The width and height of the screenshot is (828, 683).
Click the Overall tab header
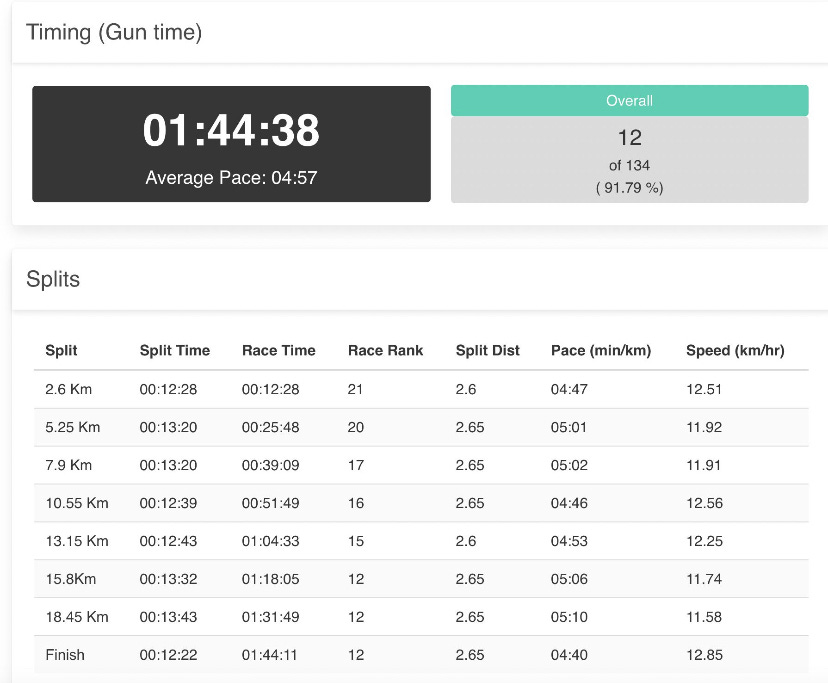pos(629,100)
